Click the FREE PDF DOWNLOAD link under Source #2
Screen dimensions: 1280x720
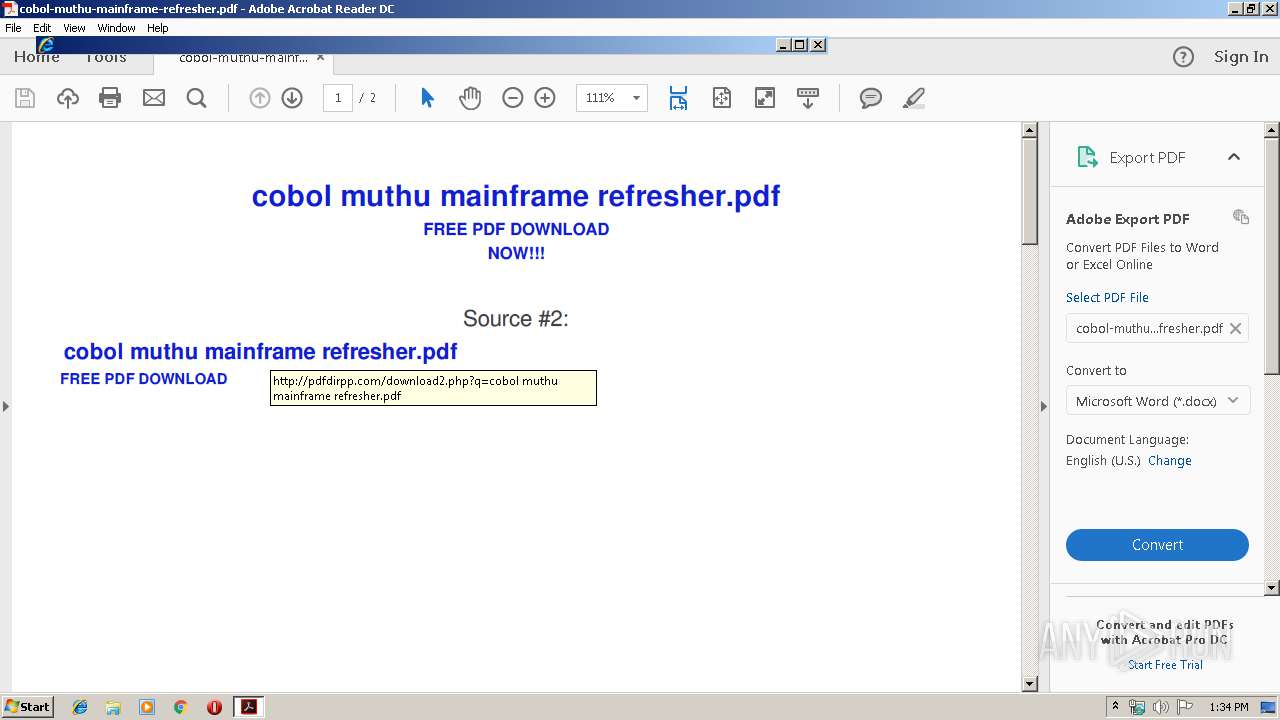click(x=143, y=379)
